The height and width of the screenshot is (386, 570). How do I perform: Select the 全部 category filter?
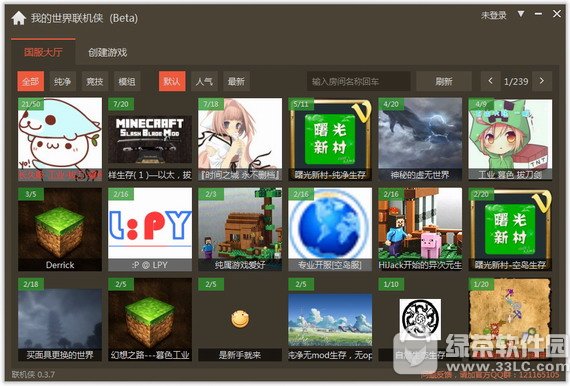click(31, 81)
